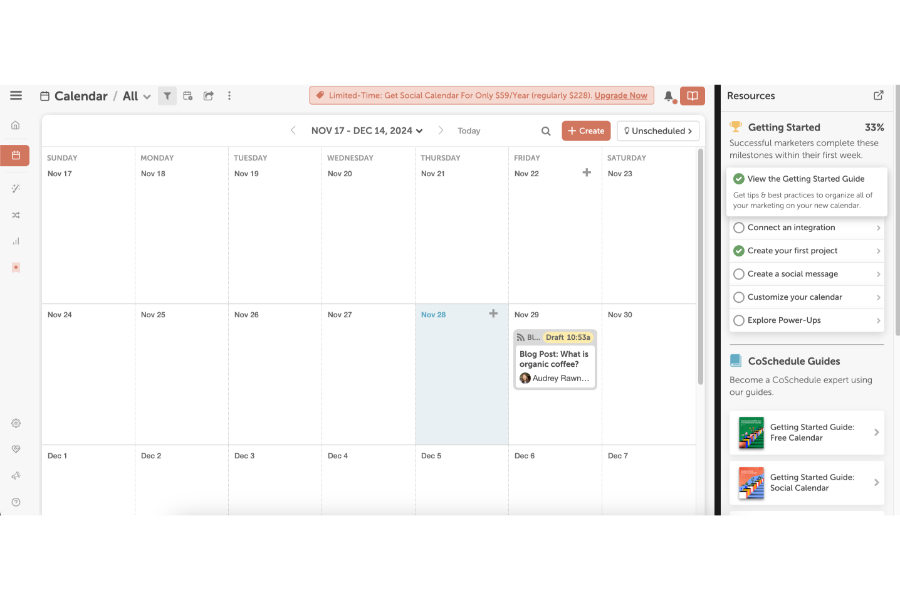Click Audrey's avatar on the blog post card
Image resolution: width=900 pixels, height=600 pixels.
[x=525, y=378]
